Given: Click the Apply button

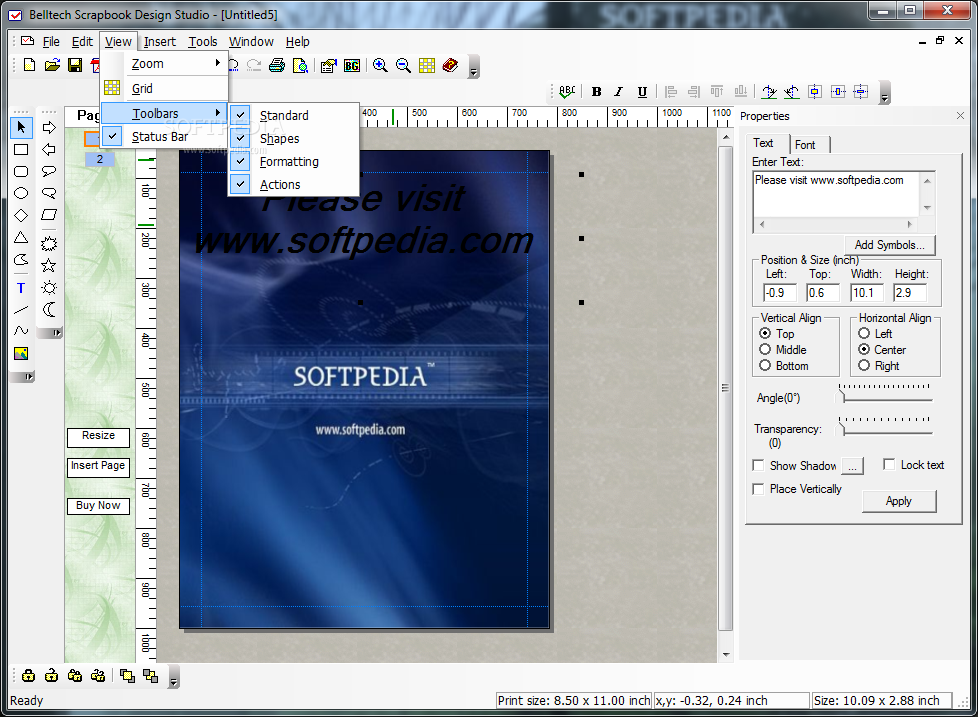Looking at the screenshot, I should point(899,501).
